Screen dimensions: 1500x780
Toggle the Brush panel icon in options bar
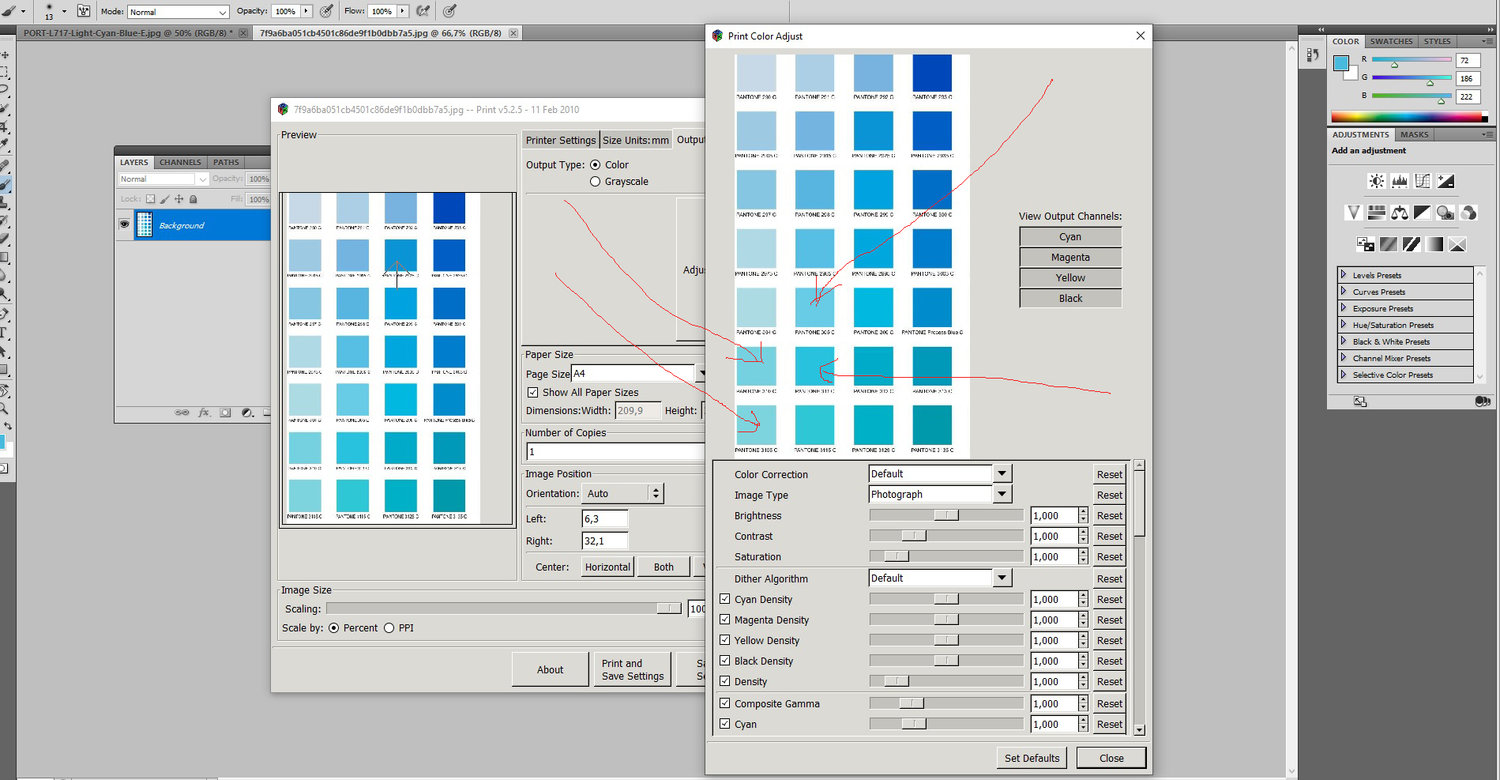click(x=83, y=11)
